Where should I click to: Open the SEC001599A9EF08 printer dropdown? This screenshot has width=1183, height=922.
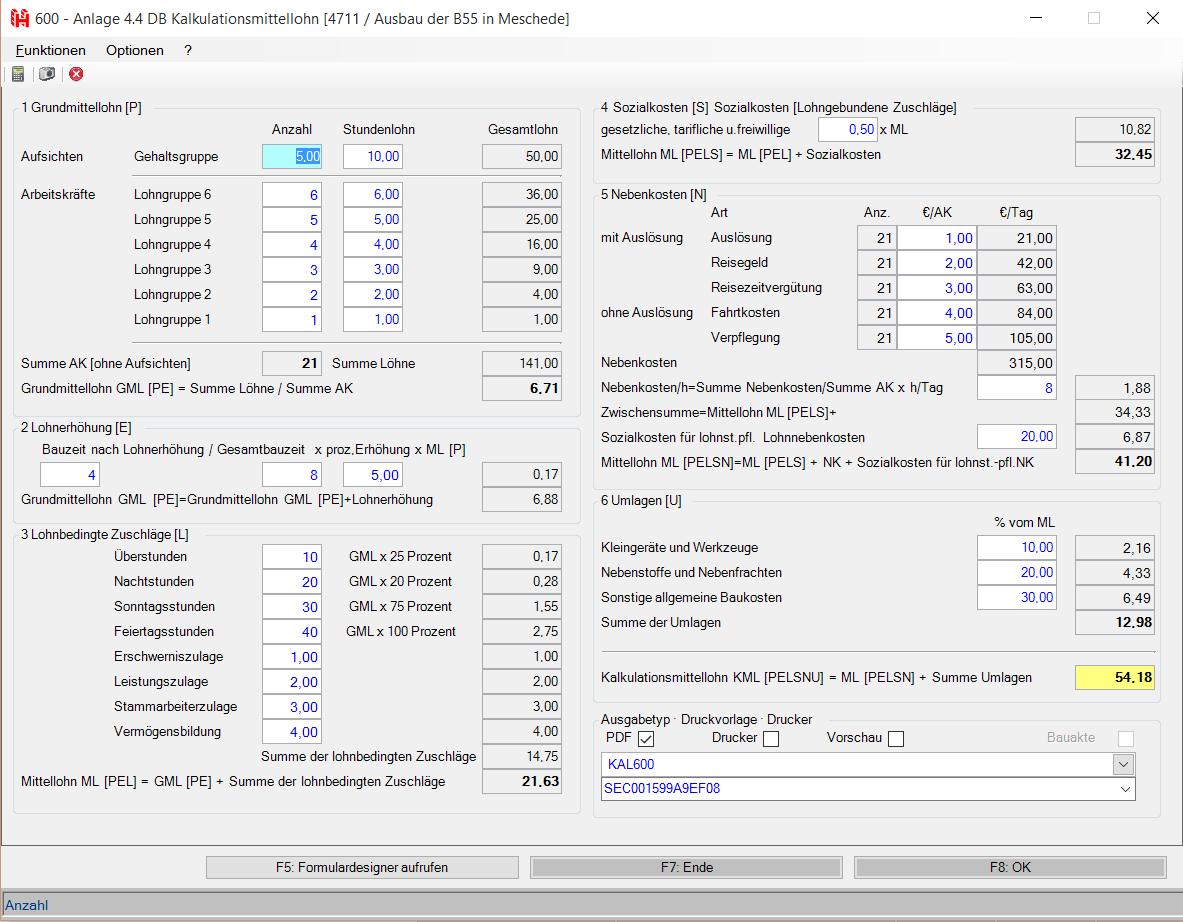tap(1124, 789)
